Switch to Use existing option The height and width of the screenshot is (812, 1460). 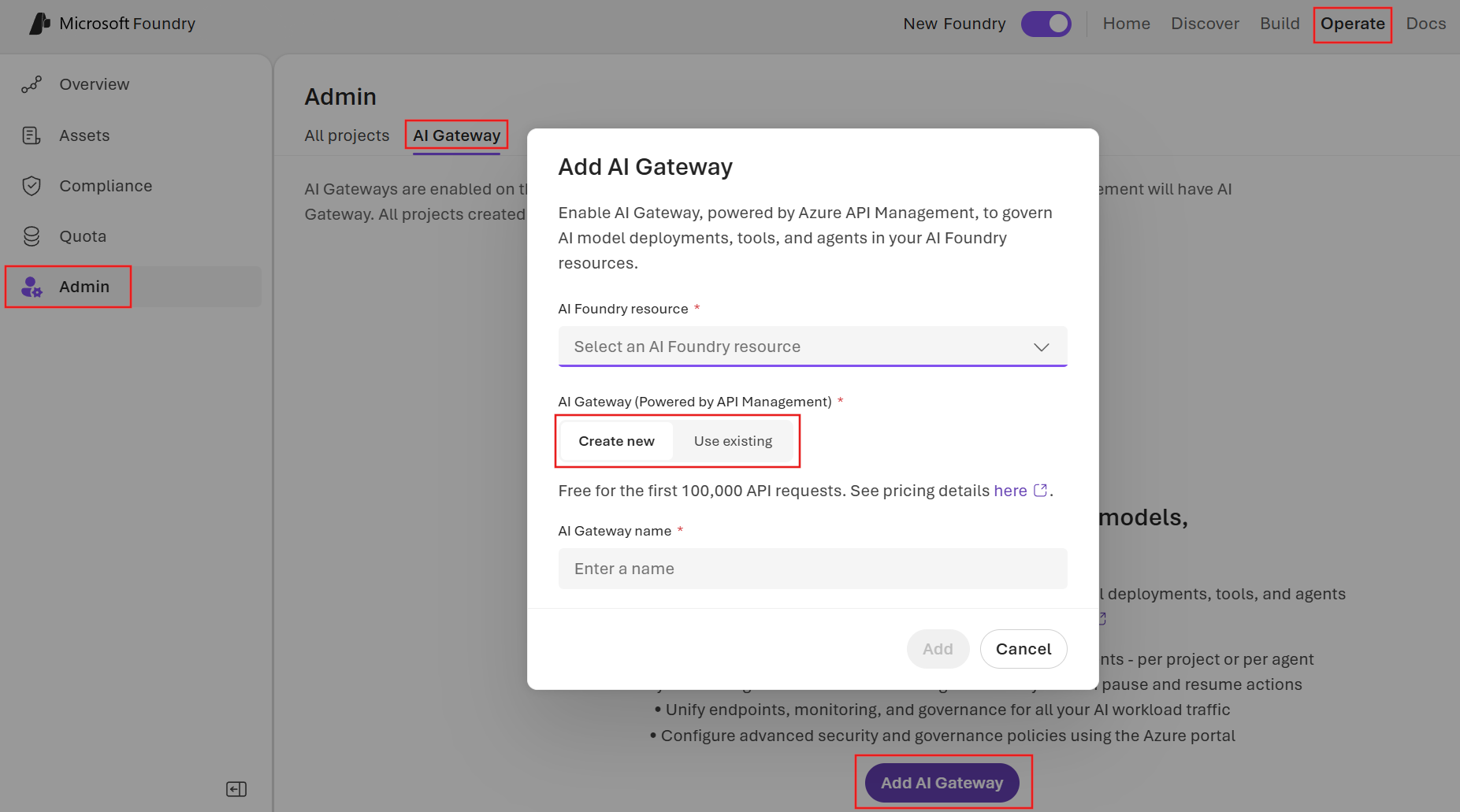(x=733, y=441)
